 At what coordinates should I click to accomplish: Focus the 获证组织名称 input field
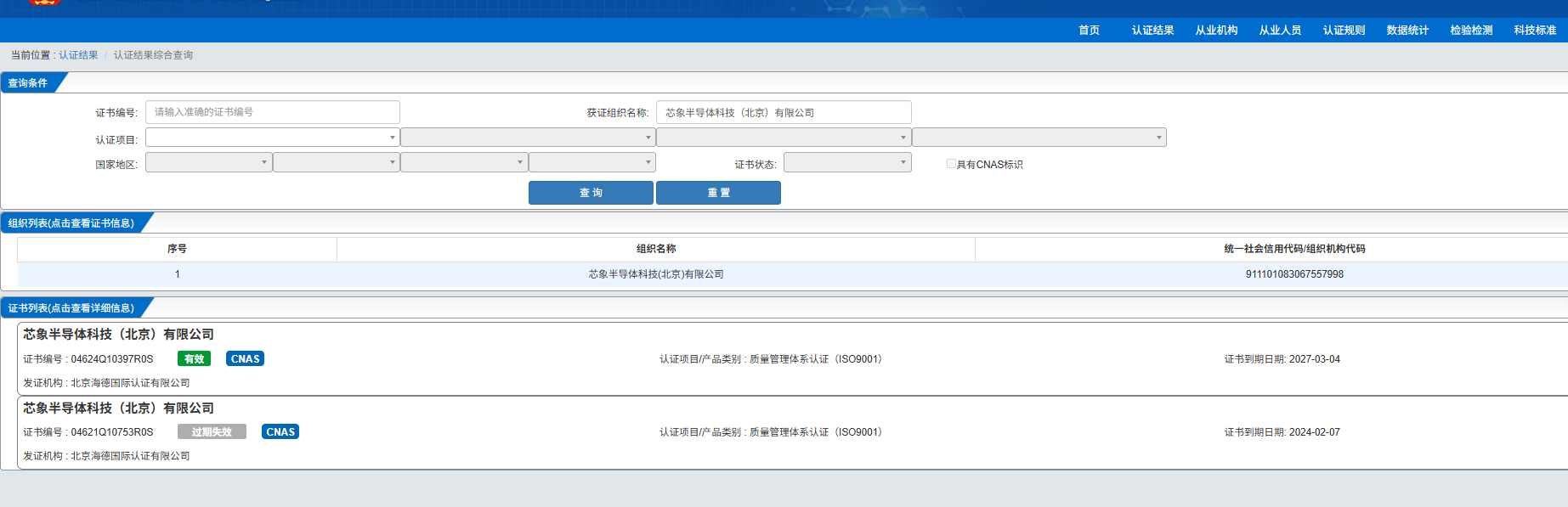point(784,112)
